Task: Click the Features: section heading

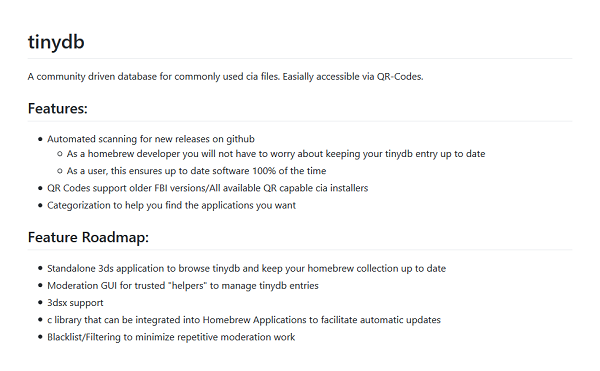Action: [x=57, y=109]
